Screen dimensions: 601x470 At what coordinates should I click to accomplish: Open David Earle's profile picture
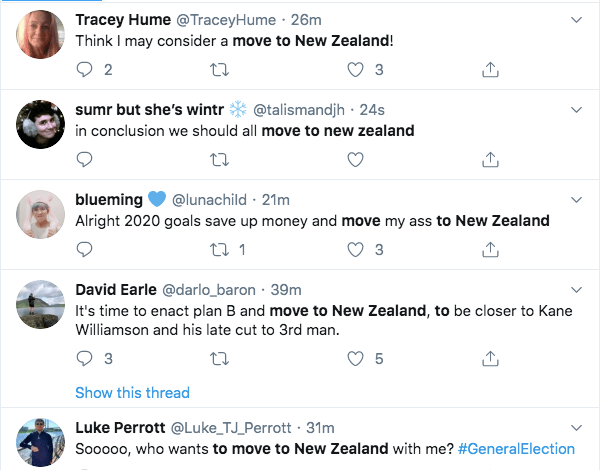[x=42, y=306]
